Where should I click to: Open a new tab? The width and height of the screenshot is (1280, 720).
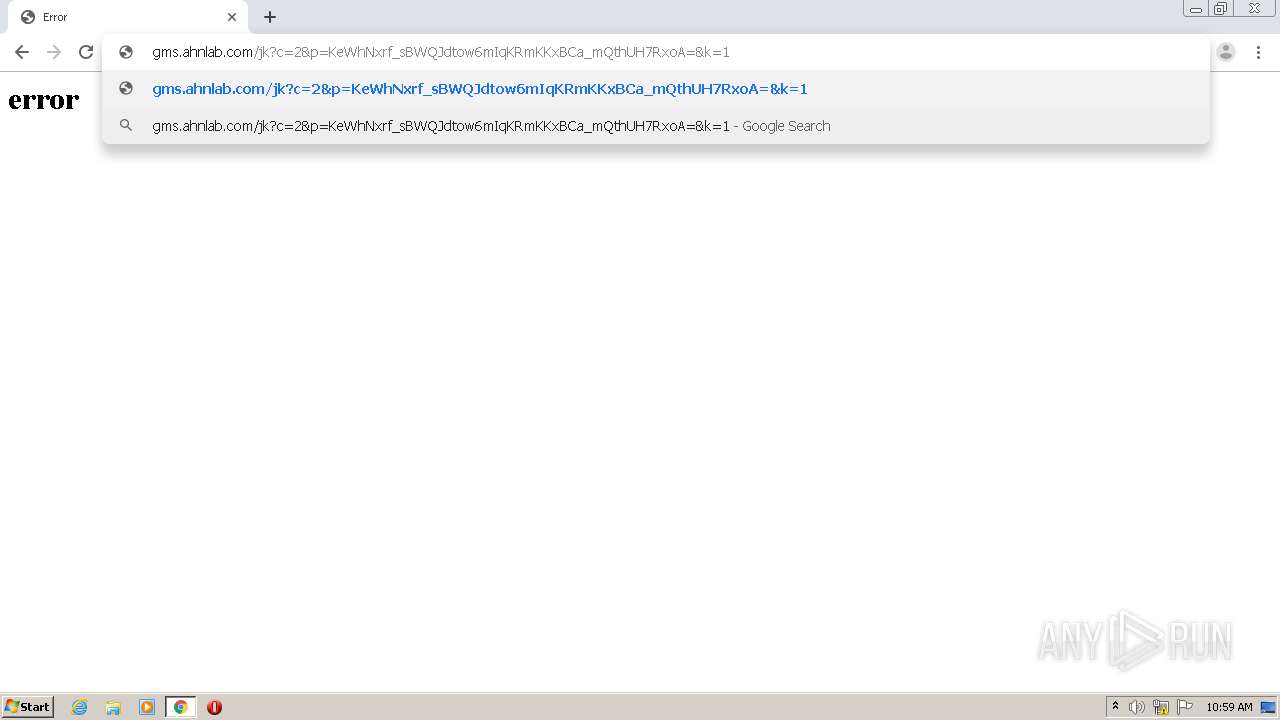point(270,17)
